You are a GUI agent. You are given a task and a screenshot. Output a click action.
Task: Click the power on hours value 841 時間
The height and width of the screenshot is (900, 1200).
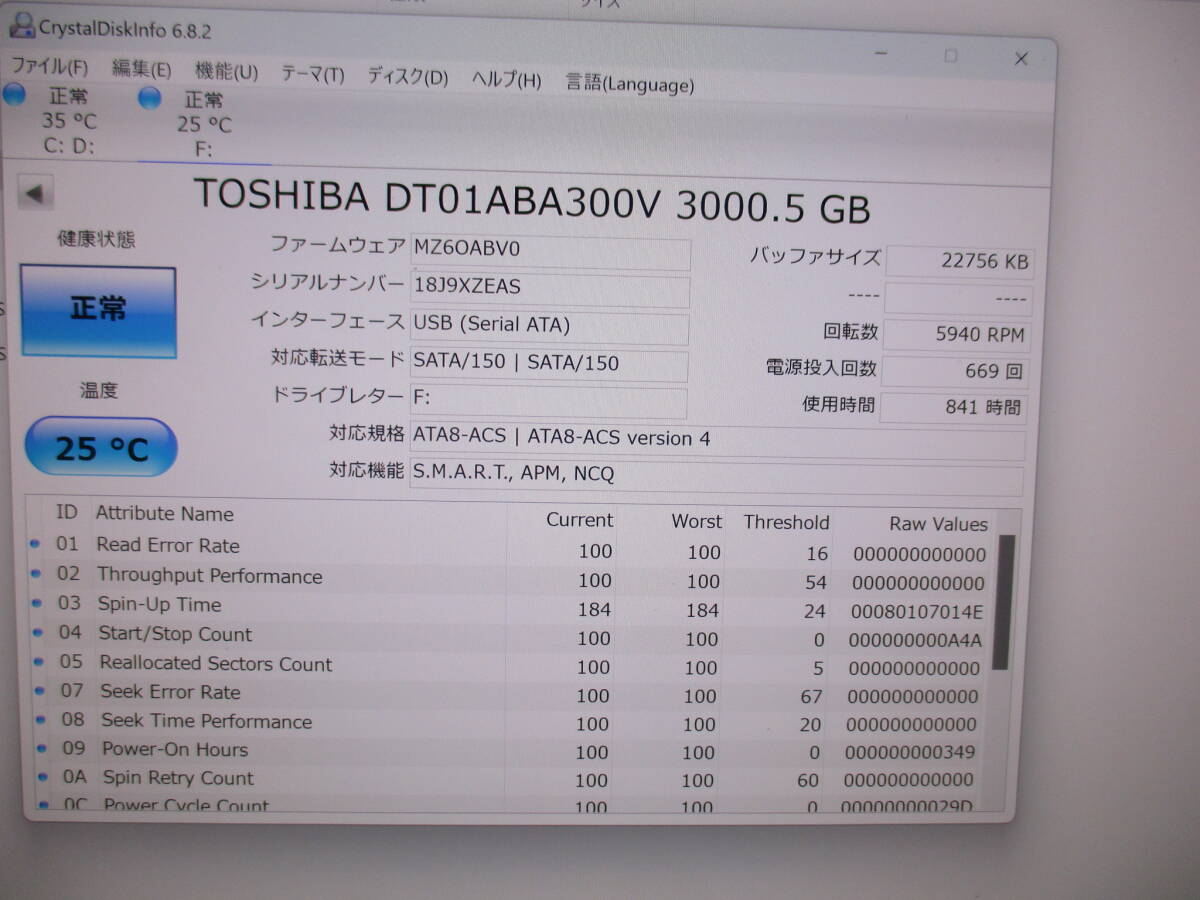pos(953,407)
